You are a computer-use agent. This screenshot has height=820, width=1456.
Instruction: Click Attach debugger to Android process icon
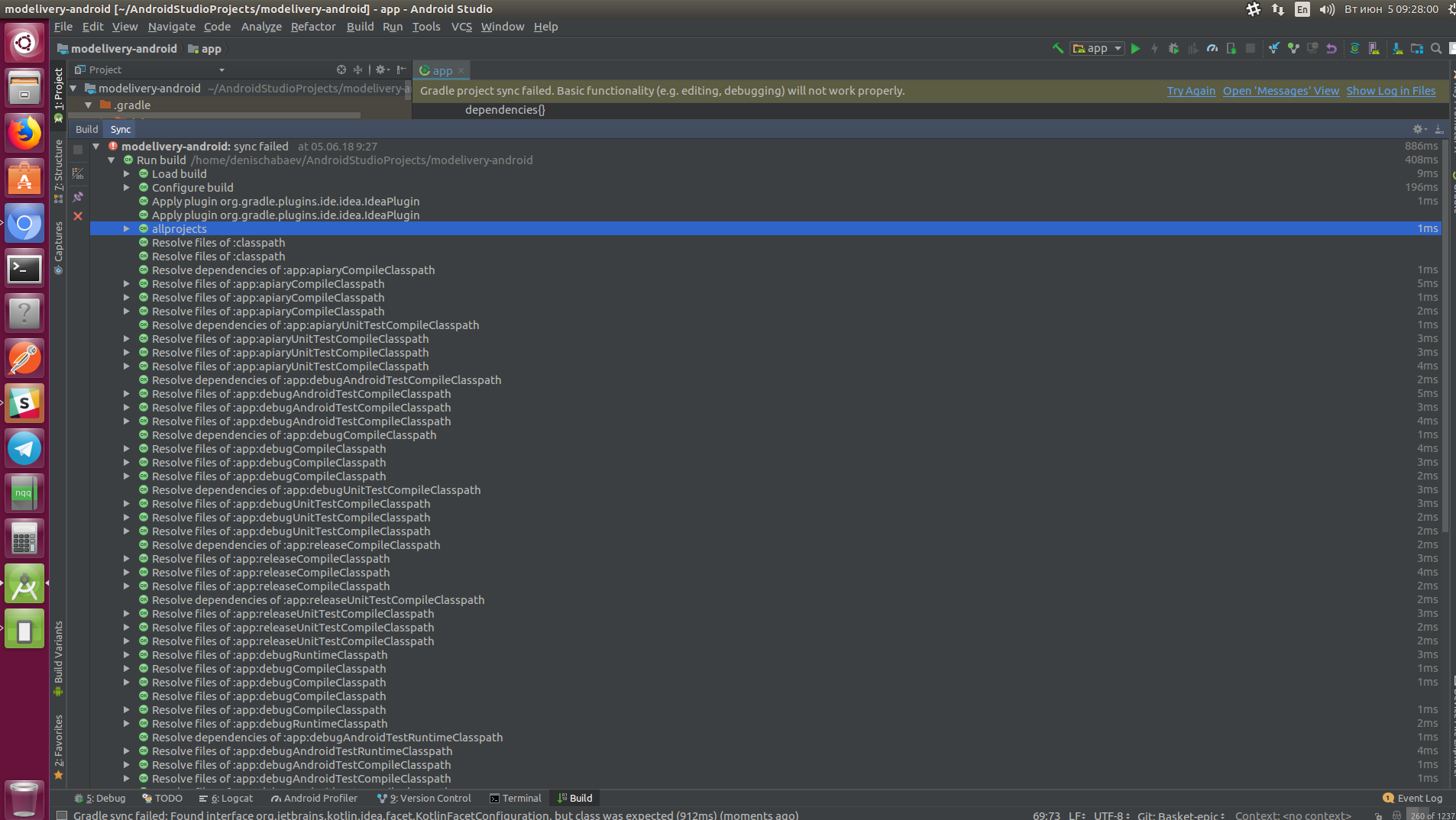1231,48
